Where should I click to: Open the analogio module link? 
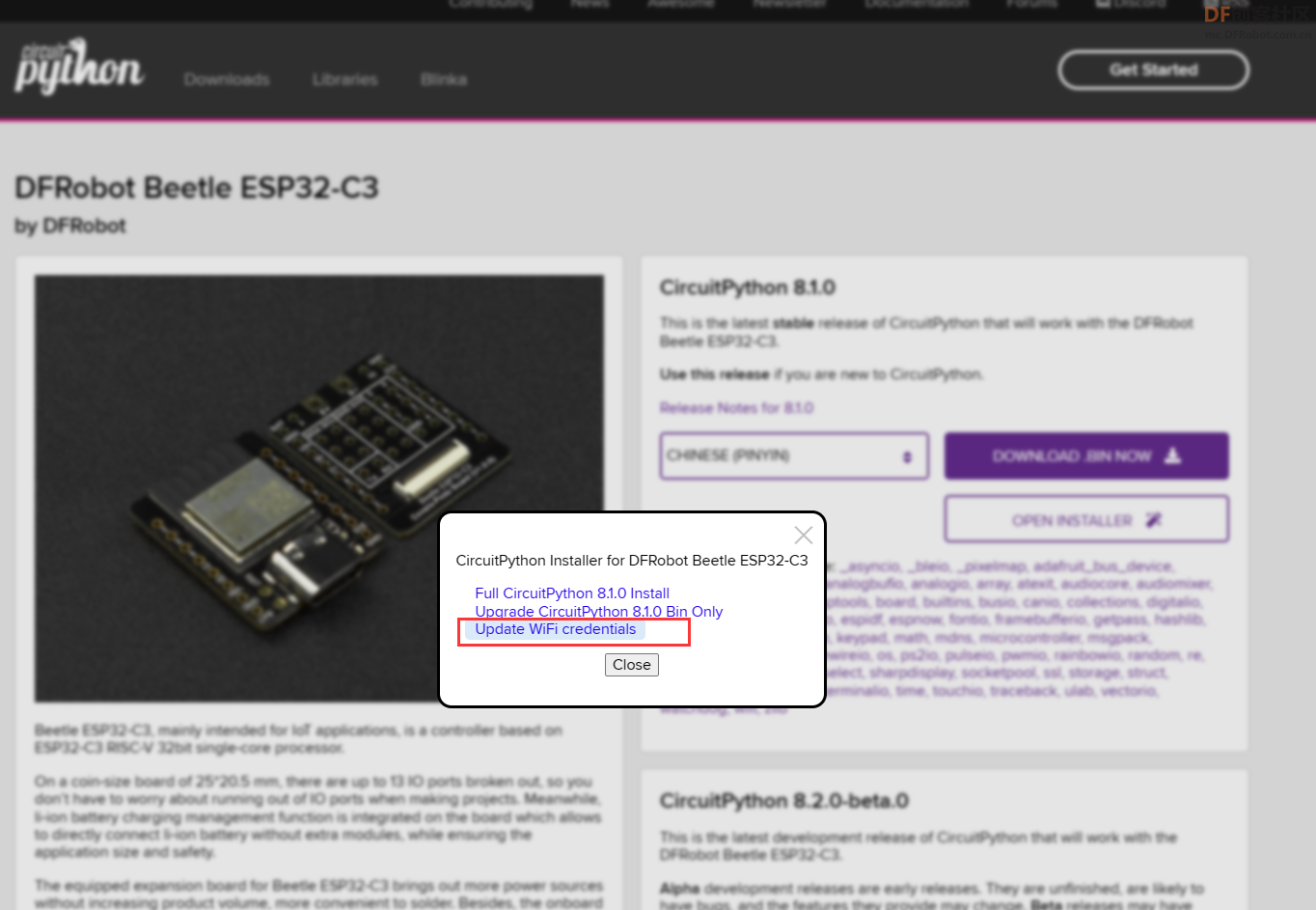[940, 584]
